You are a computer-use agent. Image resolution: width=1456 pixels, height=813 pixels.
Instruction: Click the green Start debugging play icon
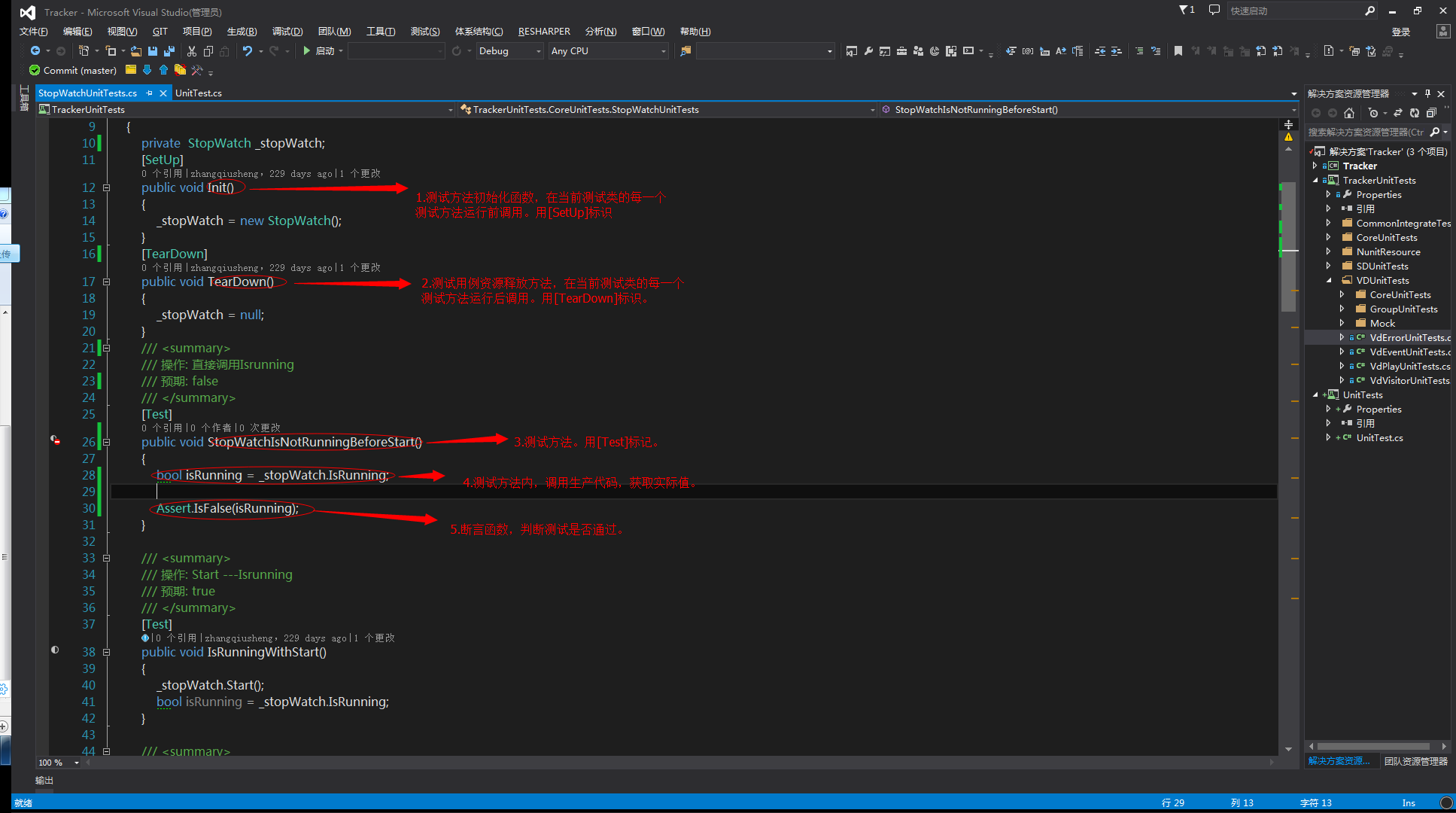pyautogui.click(x=306, y=51)
